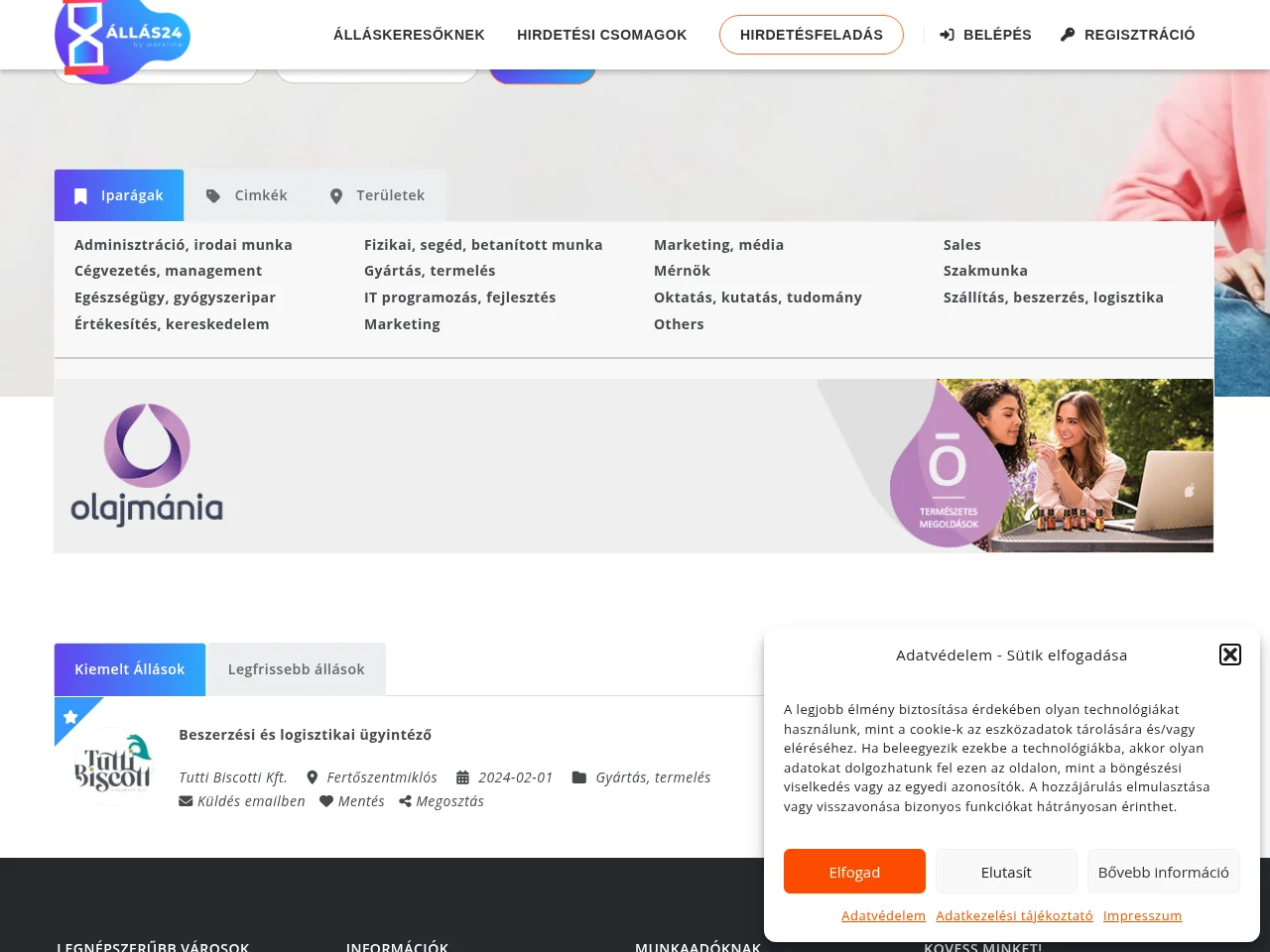1270x952 pixels.
Task: Click Gyártás, termelés tag in job listing
Action: [653, 777]
